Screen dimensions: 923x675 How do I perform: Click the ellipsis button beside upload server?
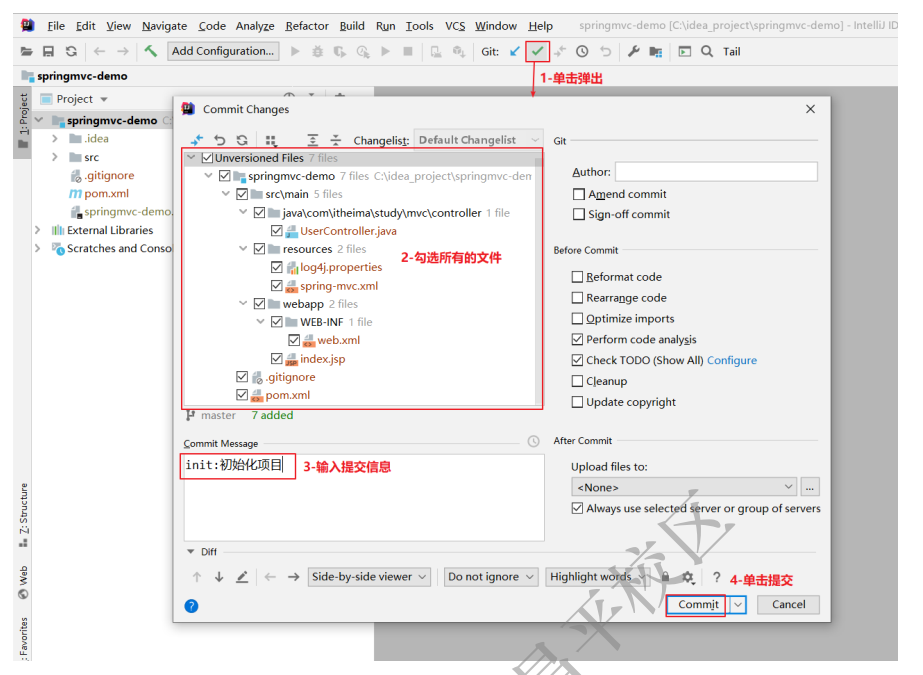coord(810,487)
